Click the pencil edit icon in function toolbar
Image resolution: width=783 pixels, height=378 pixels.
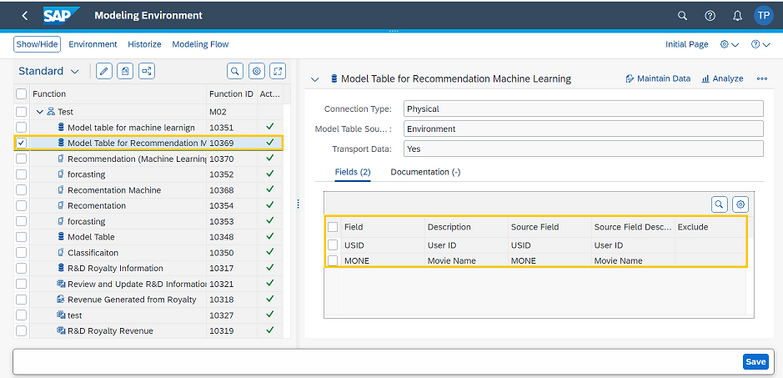(x=104, y=71)
